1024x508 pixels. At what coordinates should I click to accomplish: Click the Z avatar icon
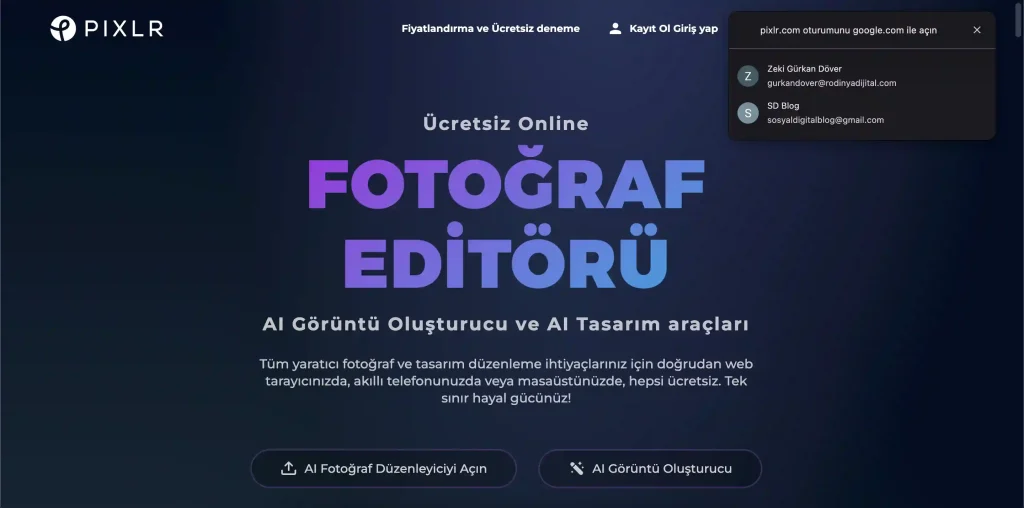(748, 76)
